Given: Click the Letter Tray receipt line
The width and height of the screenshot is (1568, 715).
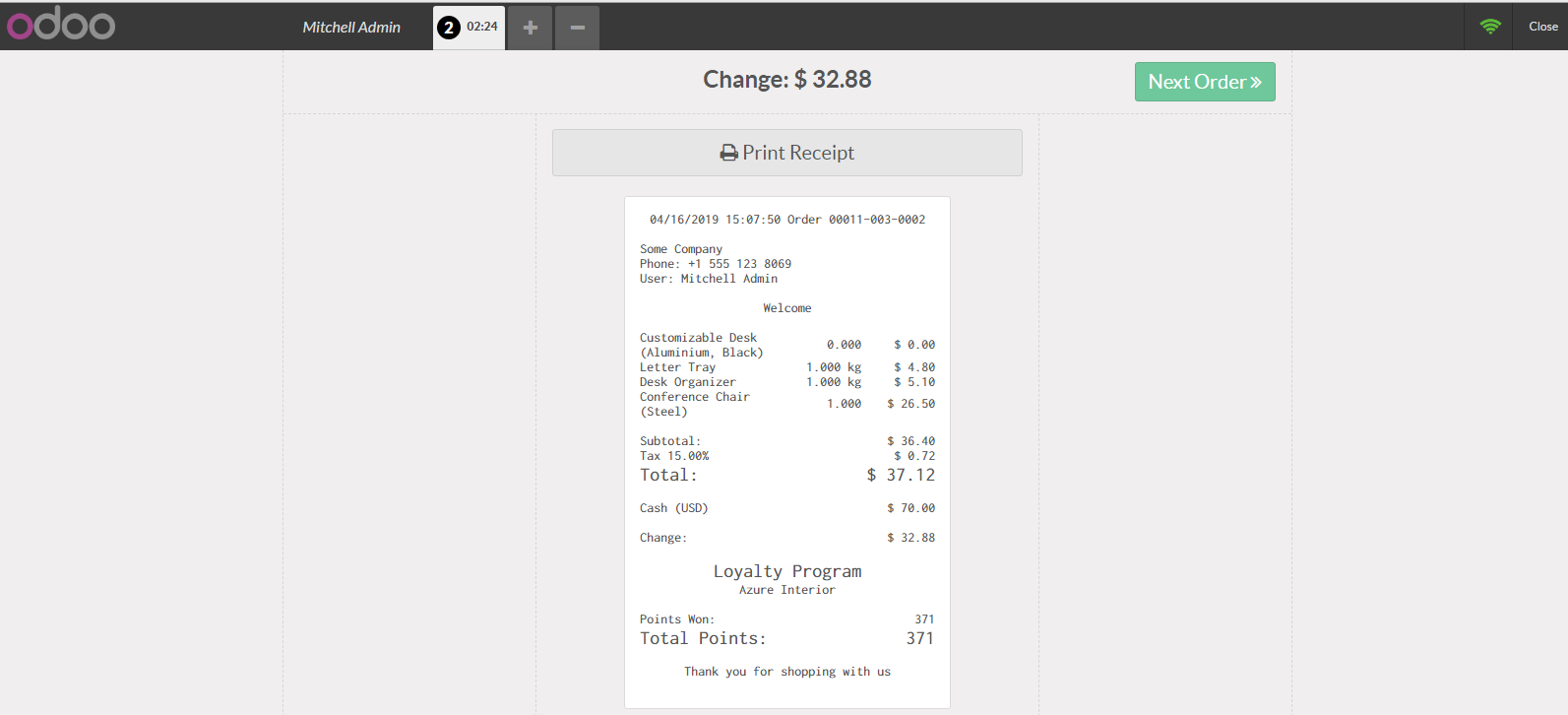Looking at the screenshot, I should pyautogui.click(x=787, y=367).
